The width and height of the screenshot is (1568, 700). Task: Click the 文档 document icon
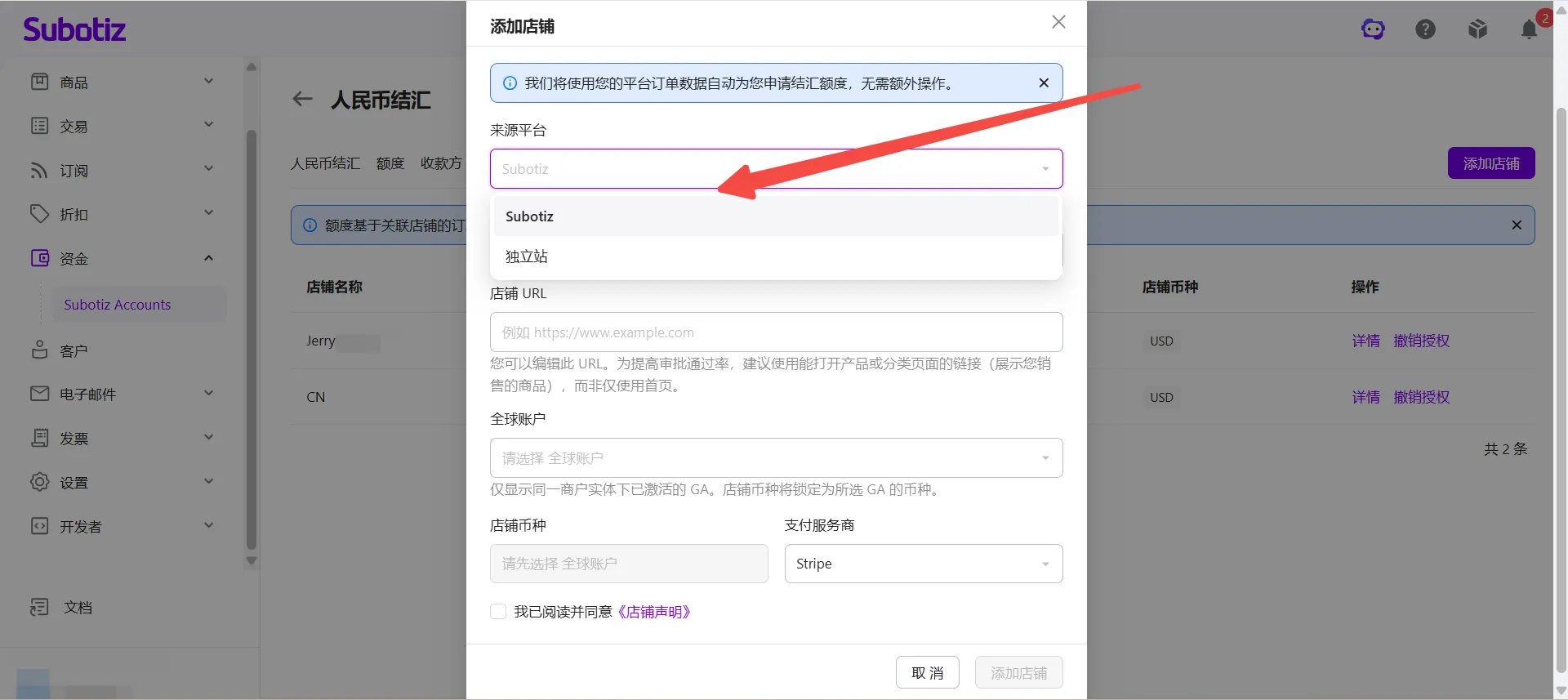[x=40, y=607]
